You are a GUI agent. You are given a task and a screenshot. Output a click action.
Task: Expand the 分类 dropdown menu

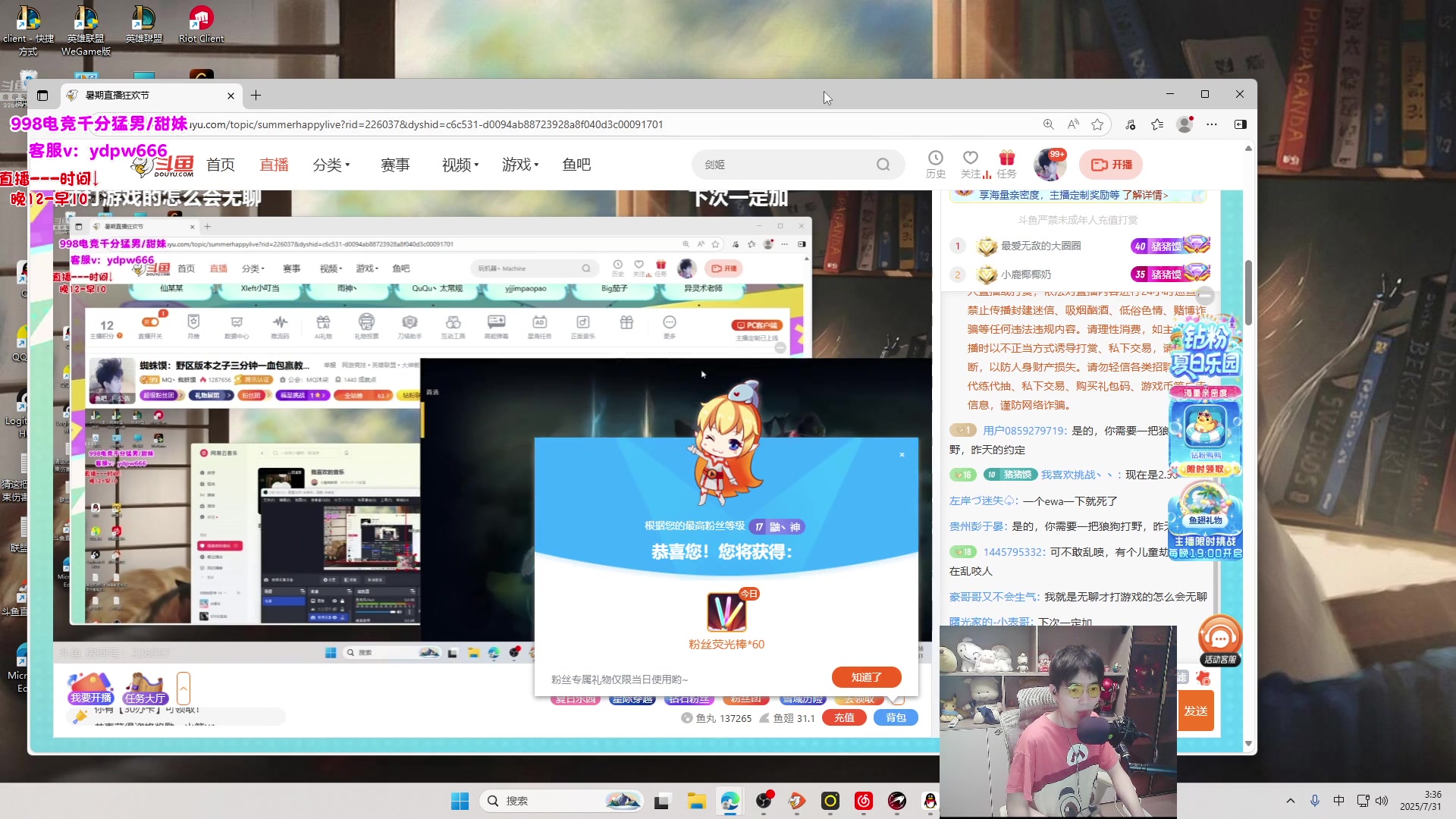[x=331, y=165]
